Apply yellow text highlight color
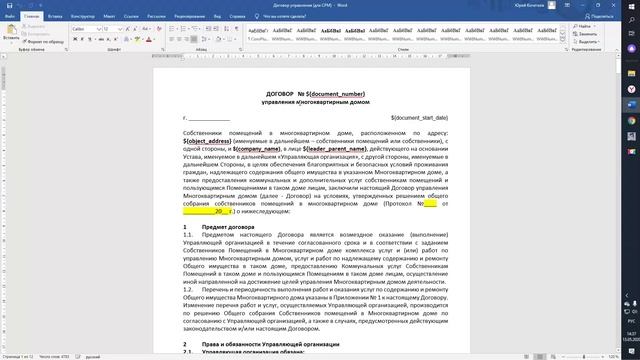 click(x=137, y=39)
